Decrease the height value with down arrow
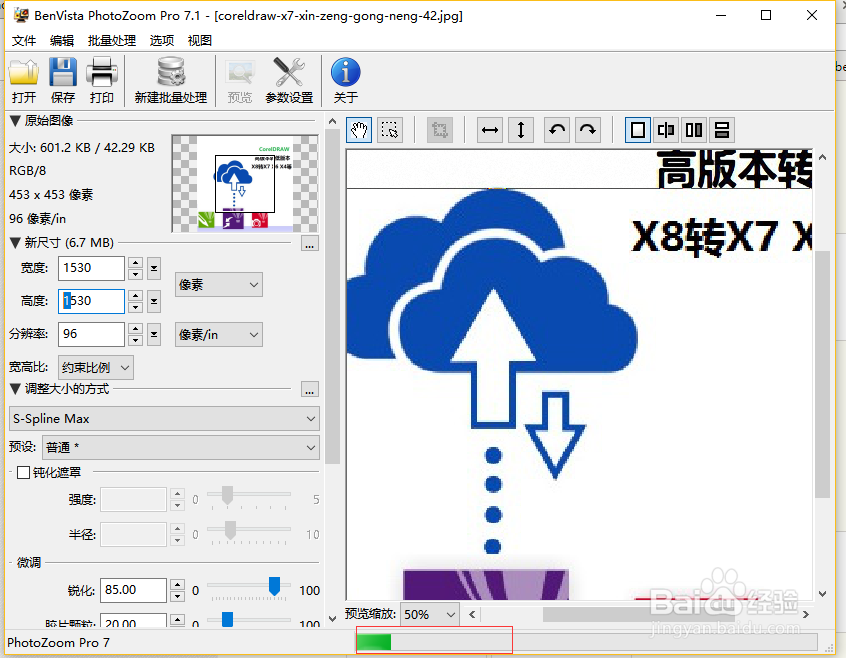846x658 pixels. click(135, 307)
